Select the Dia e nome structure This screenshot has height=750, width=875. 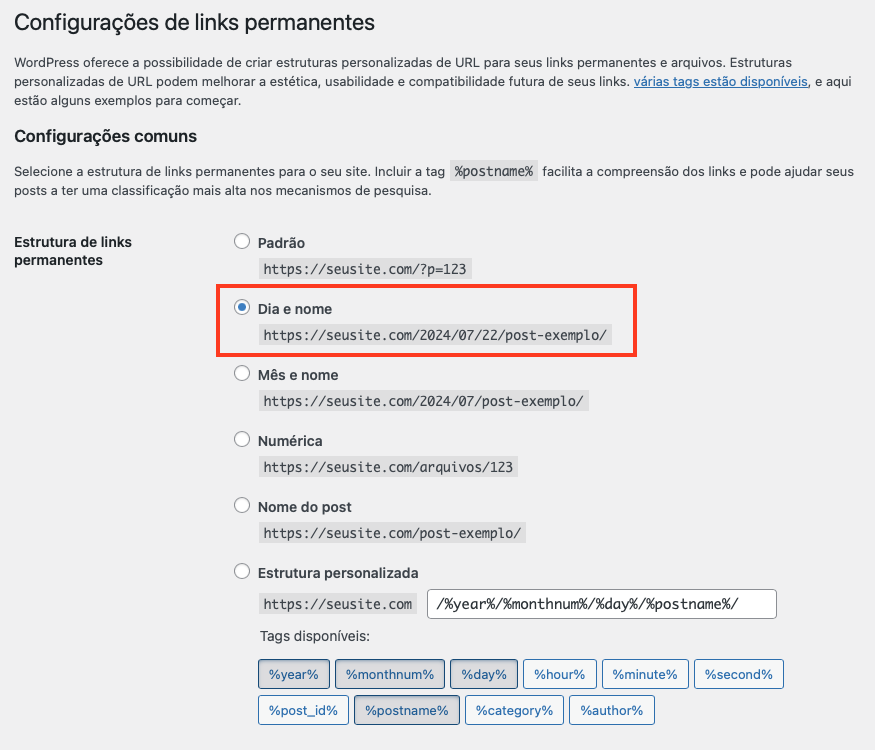coord(241,307)
